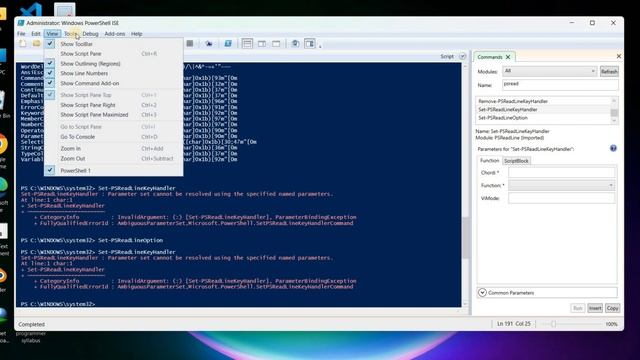
Task: Click the PowerShell ISE title bar icon
Action: pyautogui.click(x=21, y=23)
